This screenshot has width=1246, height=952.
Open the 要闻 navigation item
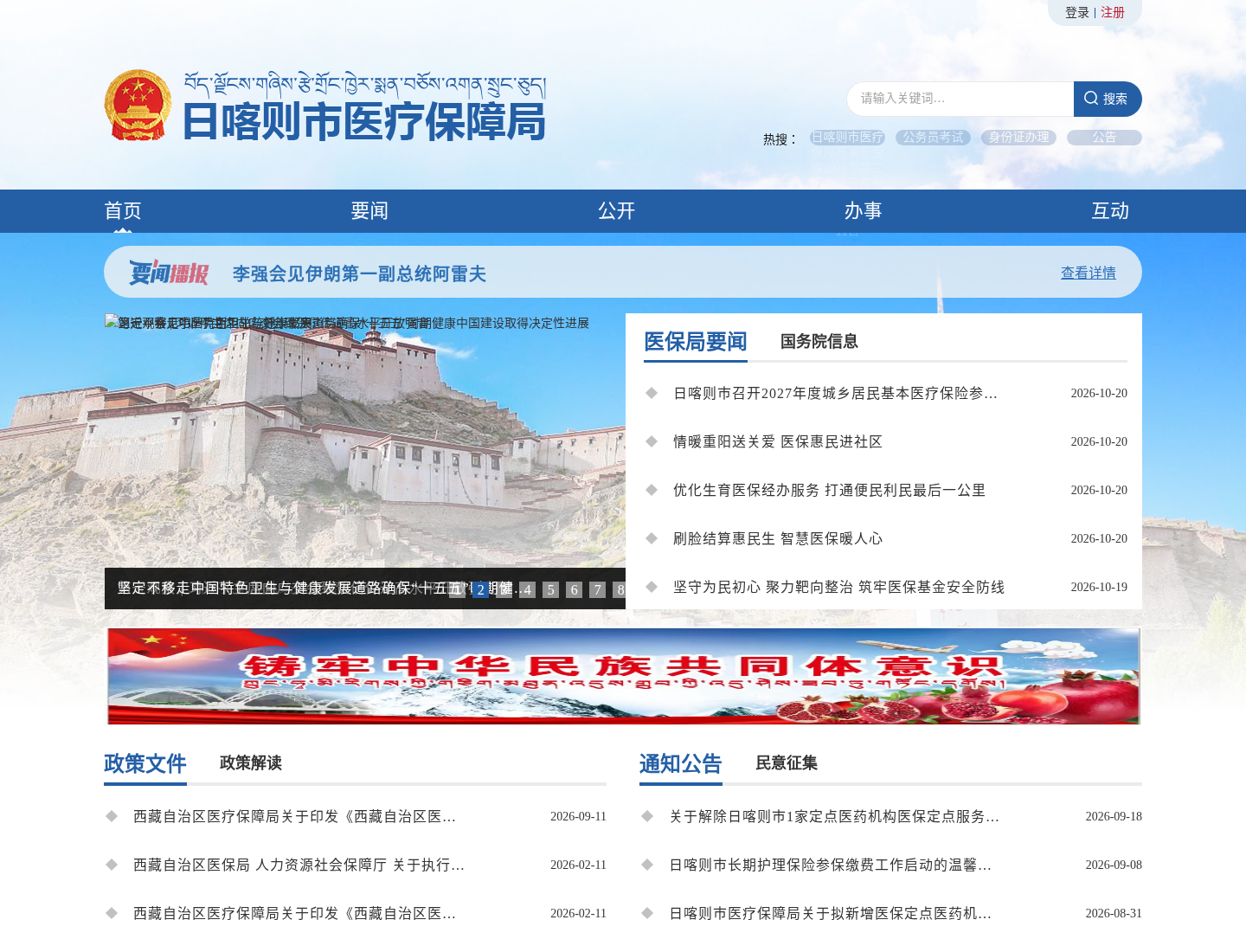(x=369, y=210)
